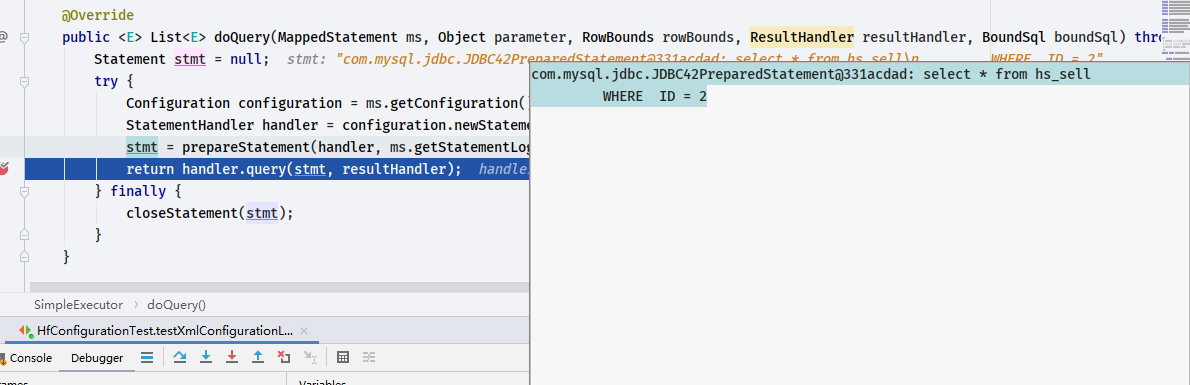
Task: Click the override gutter marker beside doQuery
Action: pos(4,36)
